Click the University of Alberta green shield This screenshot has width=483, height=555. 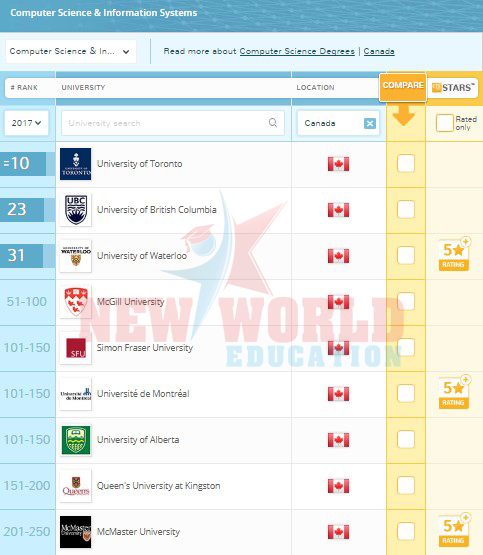tap(75, 440)
